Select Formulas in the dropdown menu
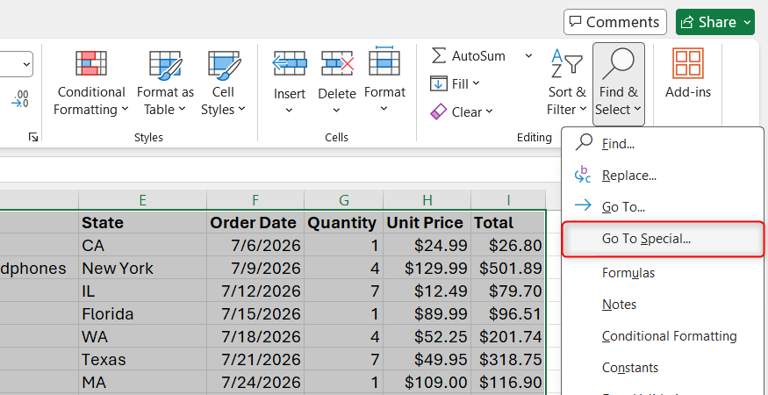This screenshot has height=395, width=768. (x=663, y=273)
